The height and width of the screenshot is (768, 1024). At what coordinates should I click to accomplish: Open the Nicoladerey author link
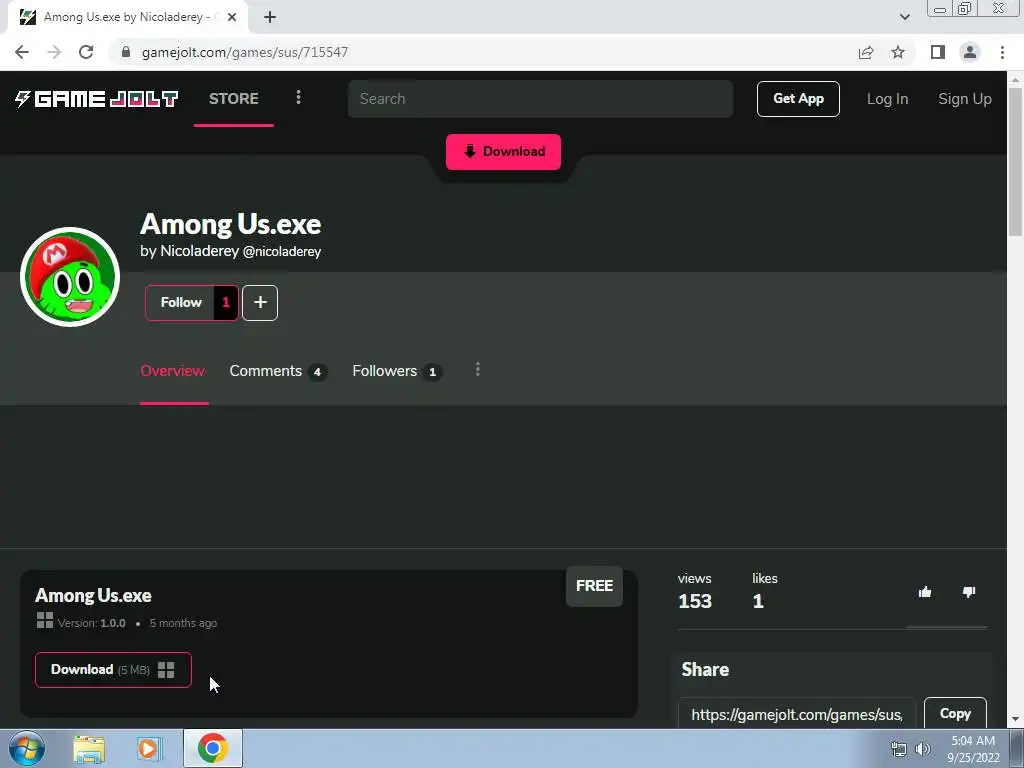coord(199,251)
